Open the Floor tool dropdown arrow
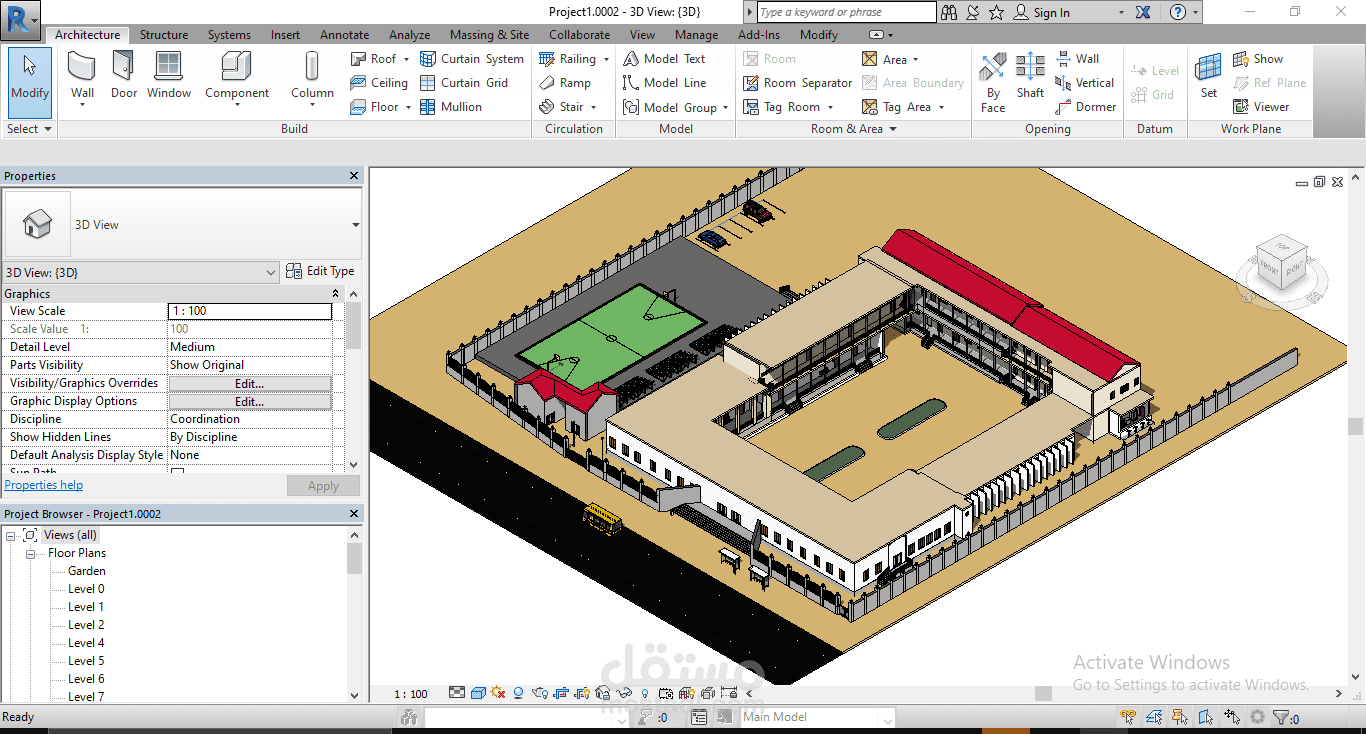 (408, 107)
